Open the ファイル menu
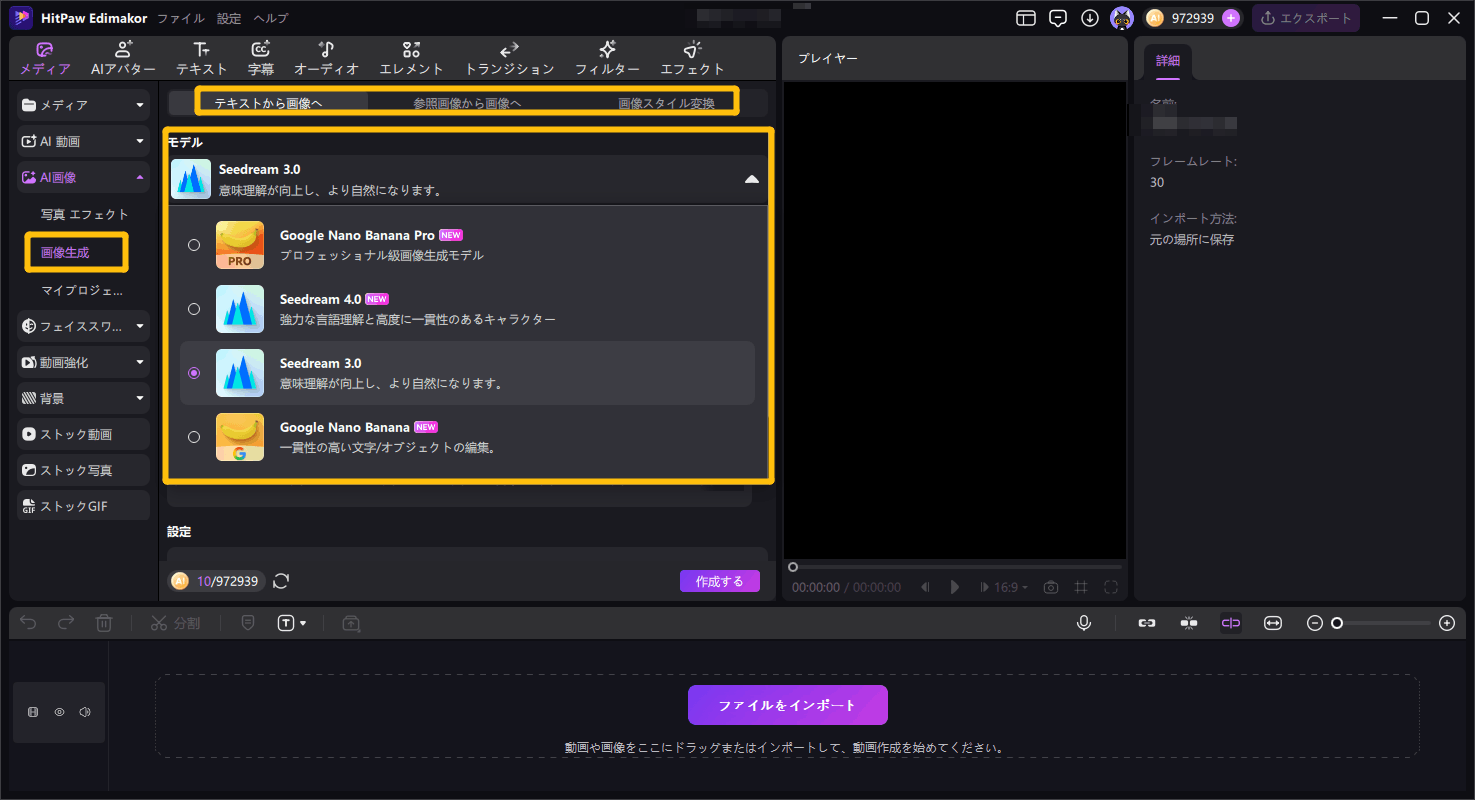Viewport: 1475px width, 800px height. point(180,18)
